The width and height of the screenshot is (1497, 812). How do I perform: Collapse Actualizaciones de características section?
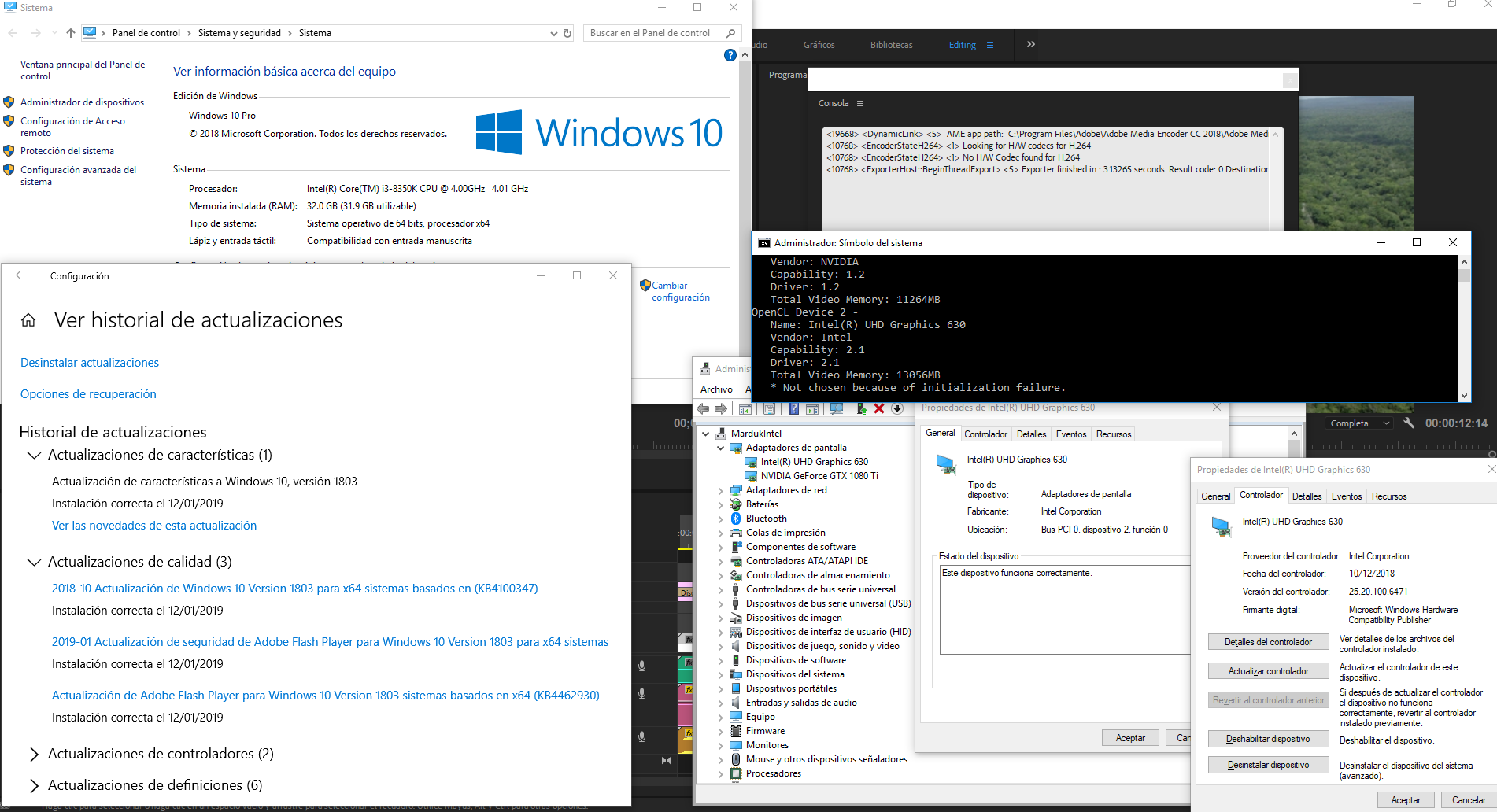click(34, 455)
